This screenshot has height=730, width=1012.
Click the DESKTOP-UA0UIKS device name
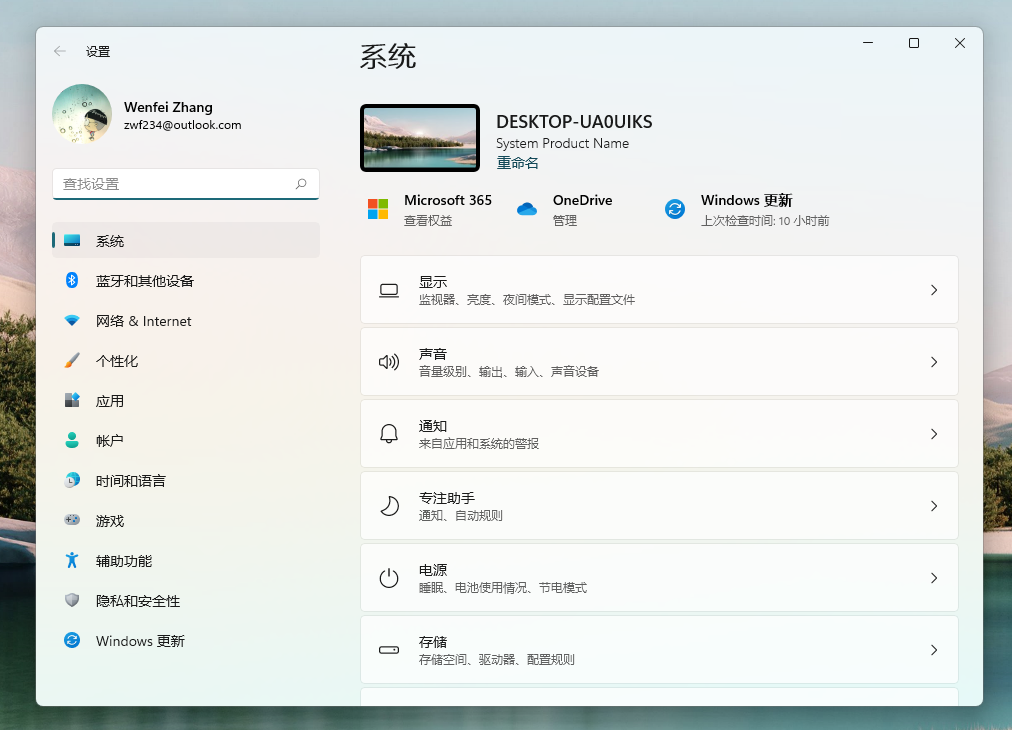tap(574, 122)
